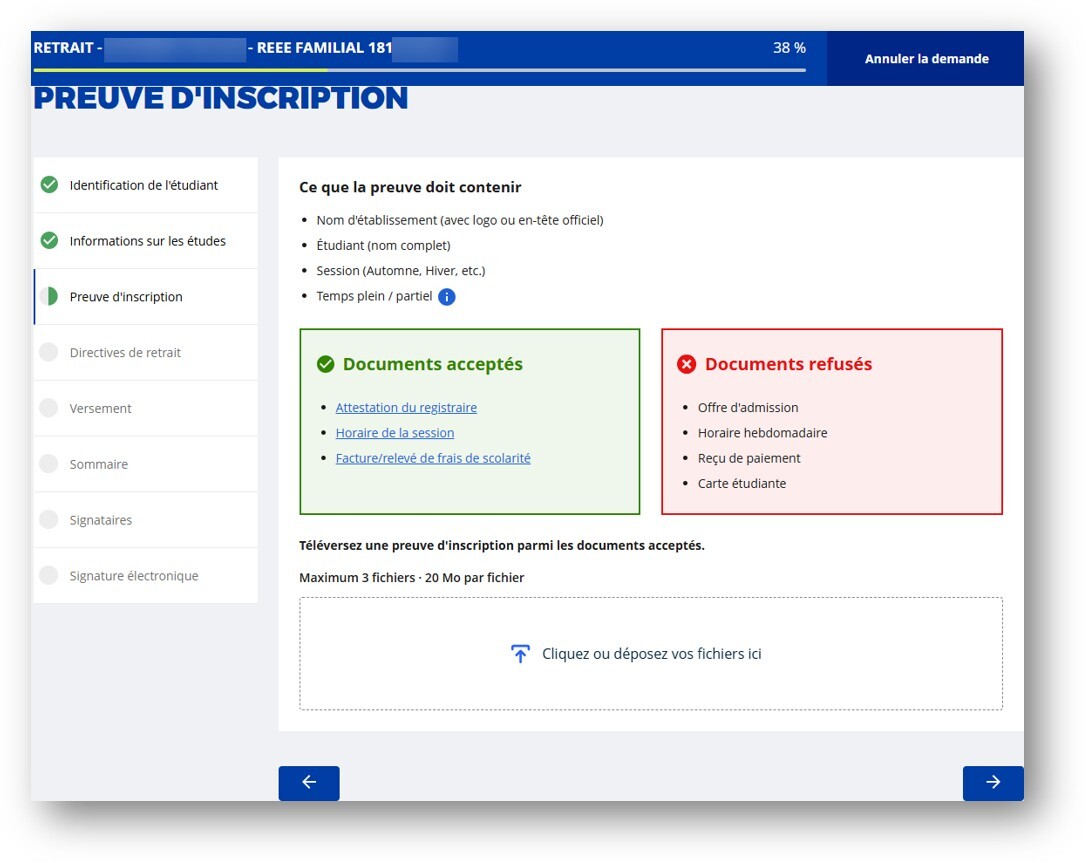Continue with the right arrow button
Image resolution: width=1086 pixels, height=863 pixels.
(x=993, y=783)
